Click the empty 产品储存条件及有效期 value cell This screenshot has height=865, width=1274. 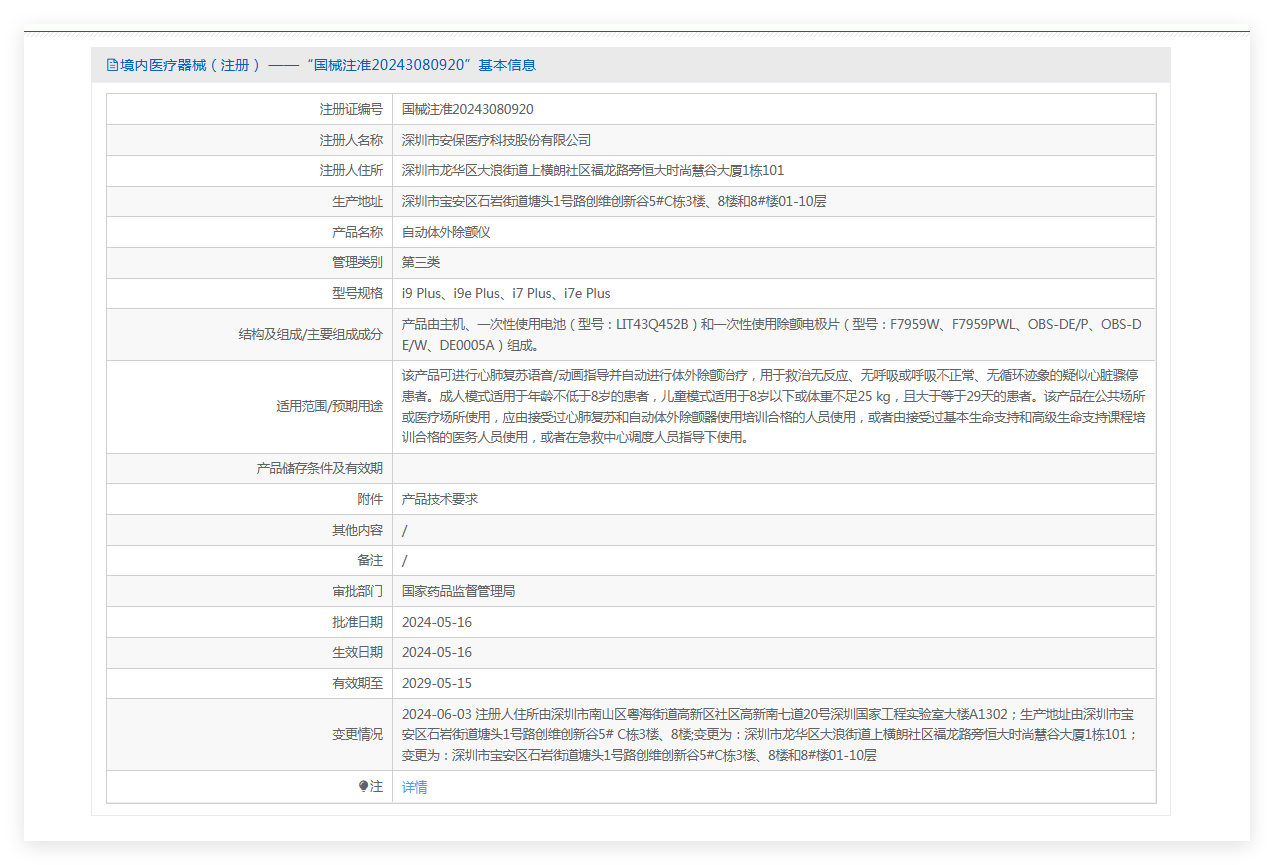(x=773, y=468)
